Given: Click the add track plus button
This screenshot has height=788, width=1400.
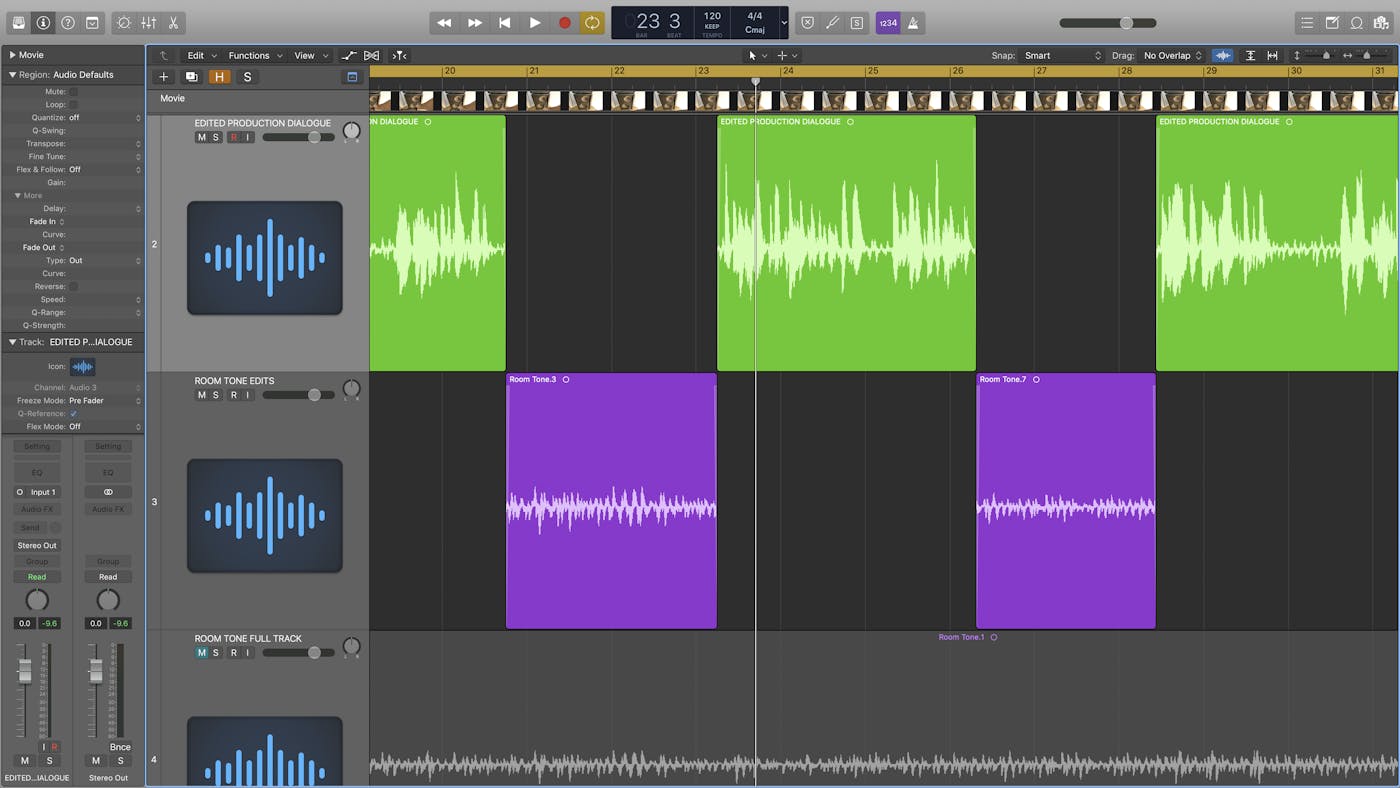Looking at the screenshot, I should pos(164,77).
